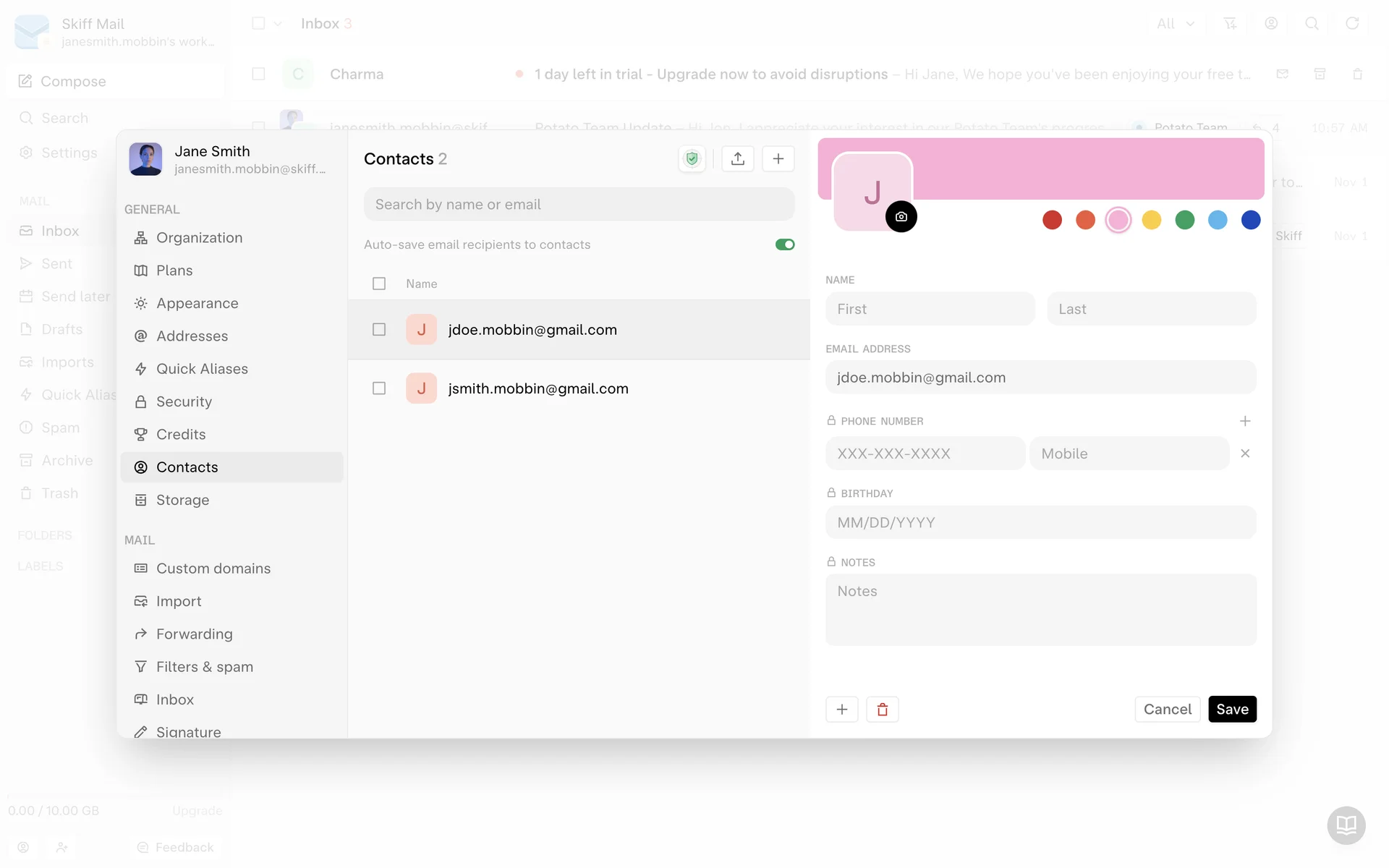Pick the dark blue color swatch

point(1250,220)
